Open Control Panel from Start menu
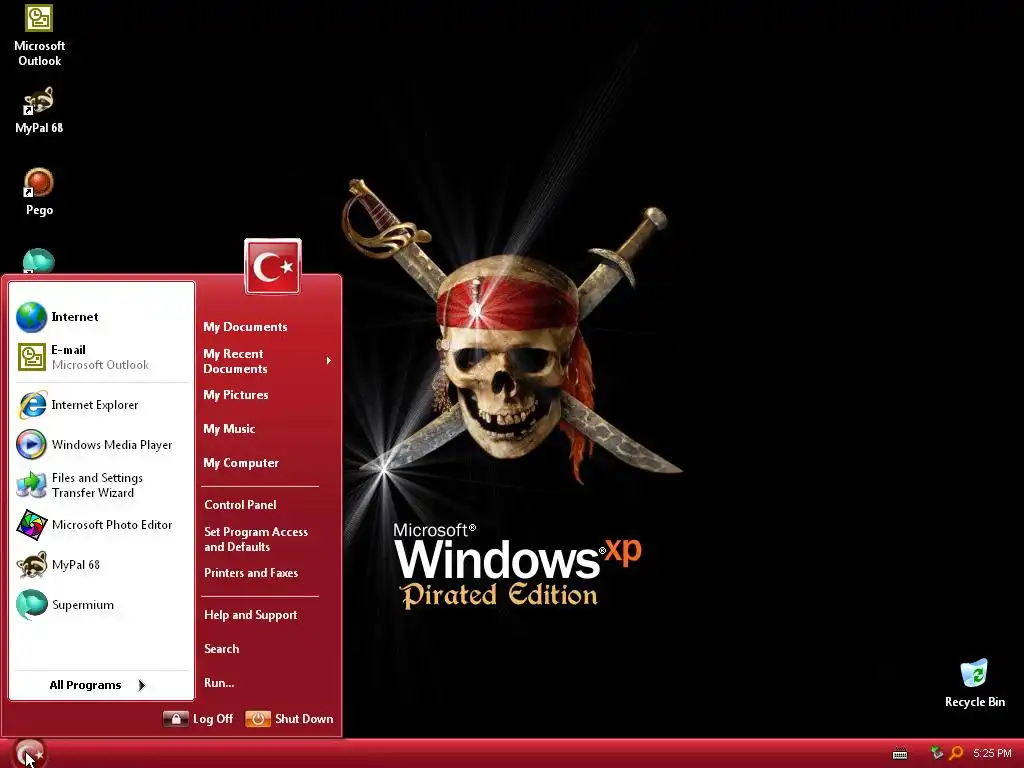The height and width of the screenshot is (768, 1024). [x=240, y=505]
